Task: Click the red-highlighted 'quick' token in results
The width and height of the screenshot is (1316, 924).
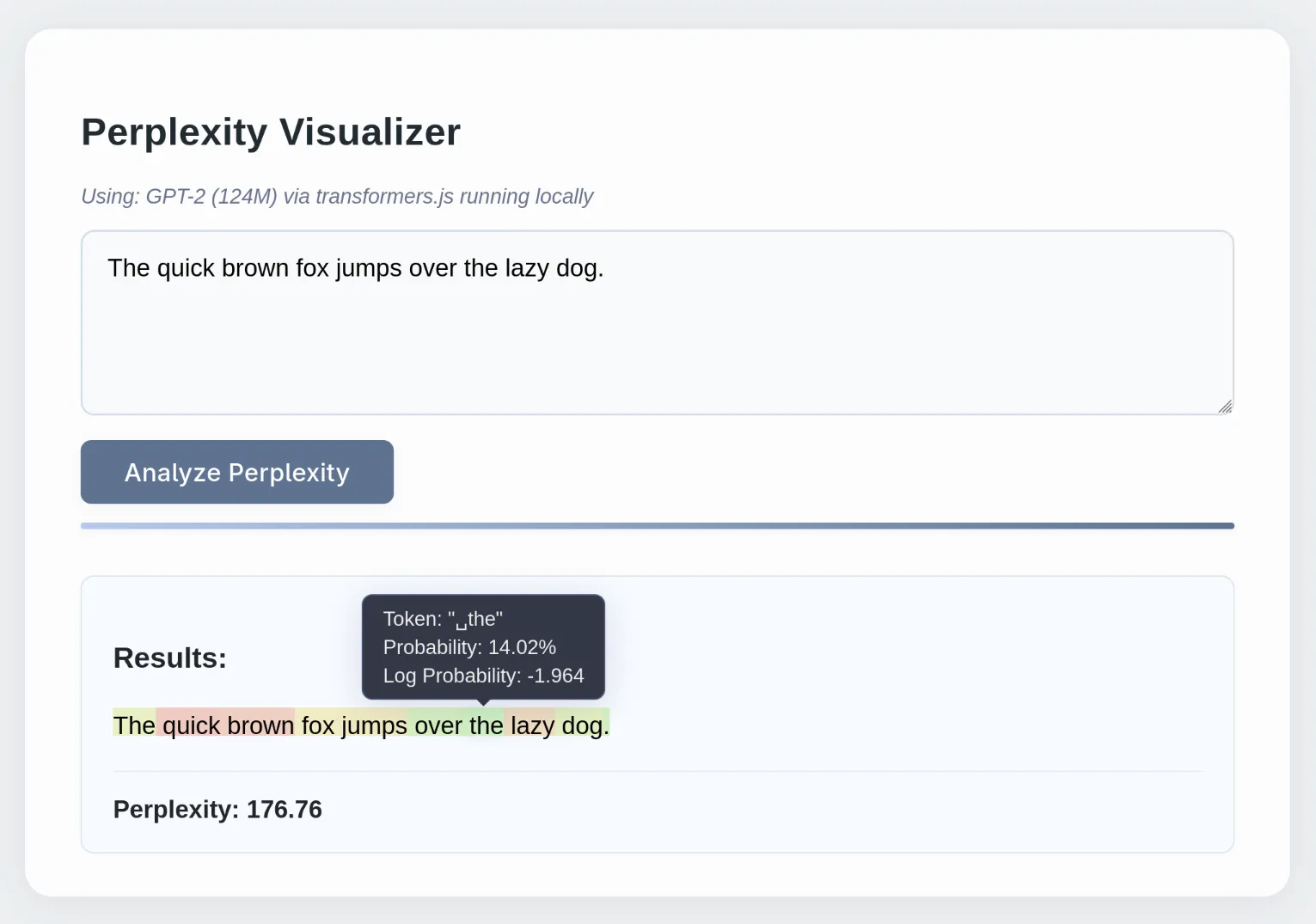Action: tap(193, 725)
